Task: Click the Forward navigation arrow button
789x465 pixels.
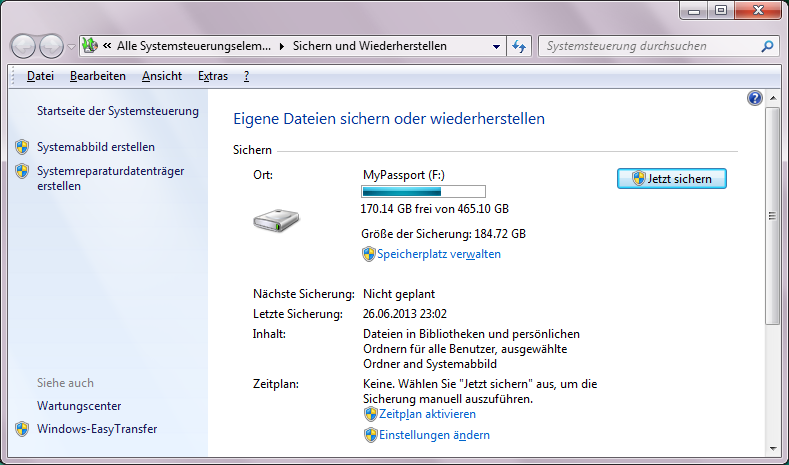Action: tap(51, 47)
